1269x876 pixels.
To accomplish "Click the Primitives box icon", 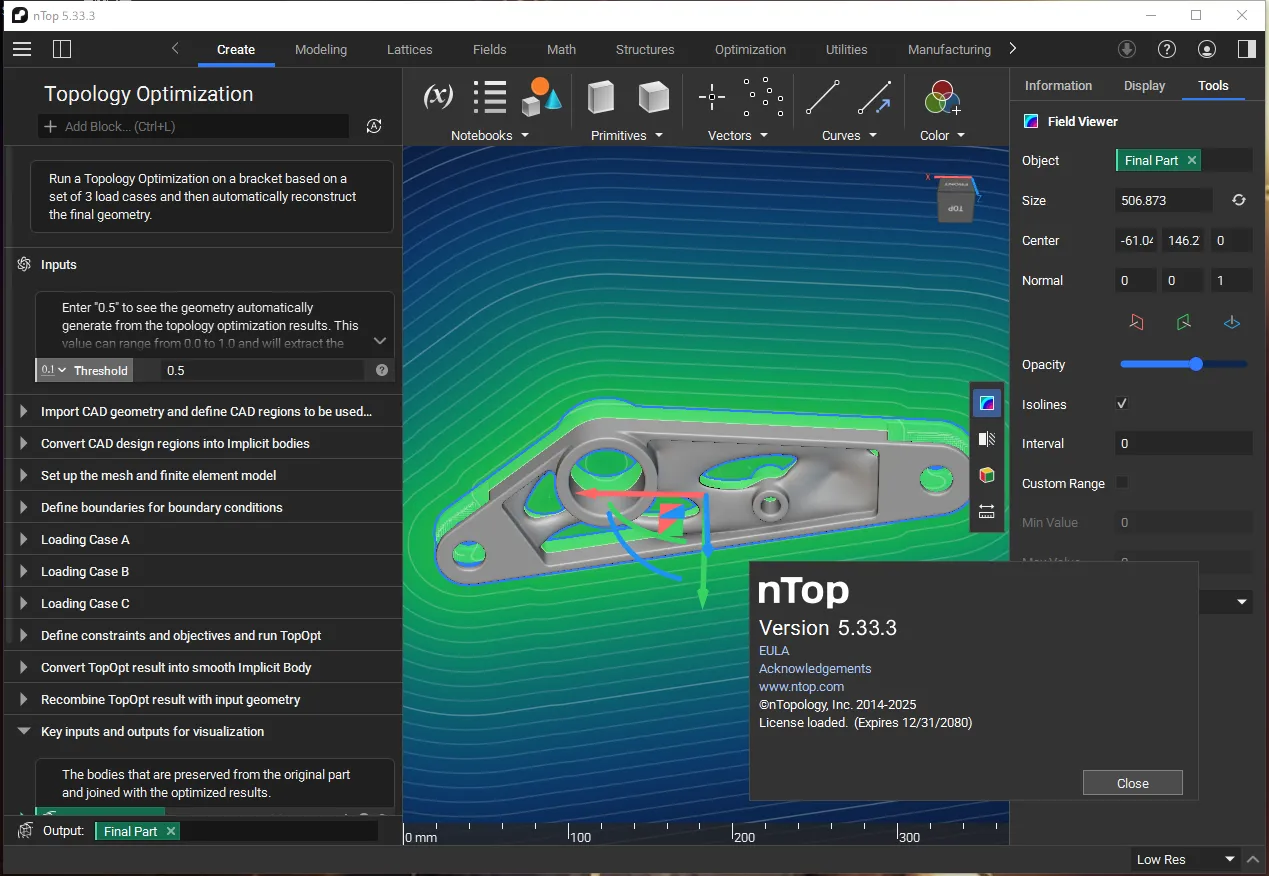I will click(x=601, y=97).
